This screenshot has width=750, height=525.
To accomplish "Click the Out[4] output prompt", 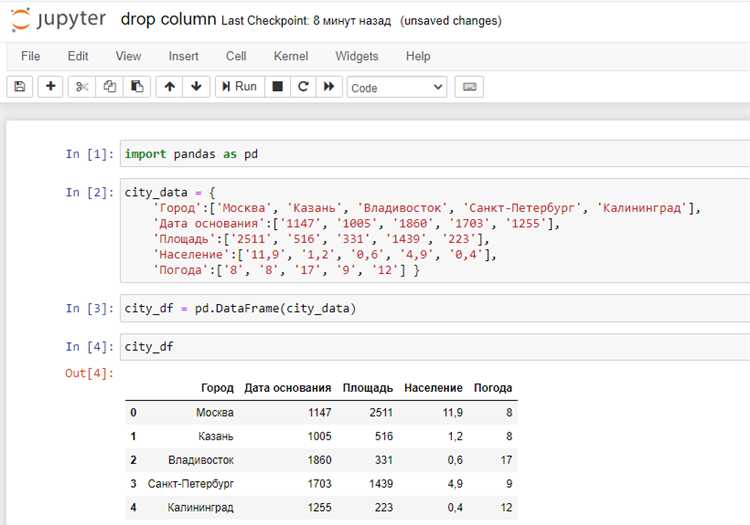I will click(x=90, y=373).
